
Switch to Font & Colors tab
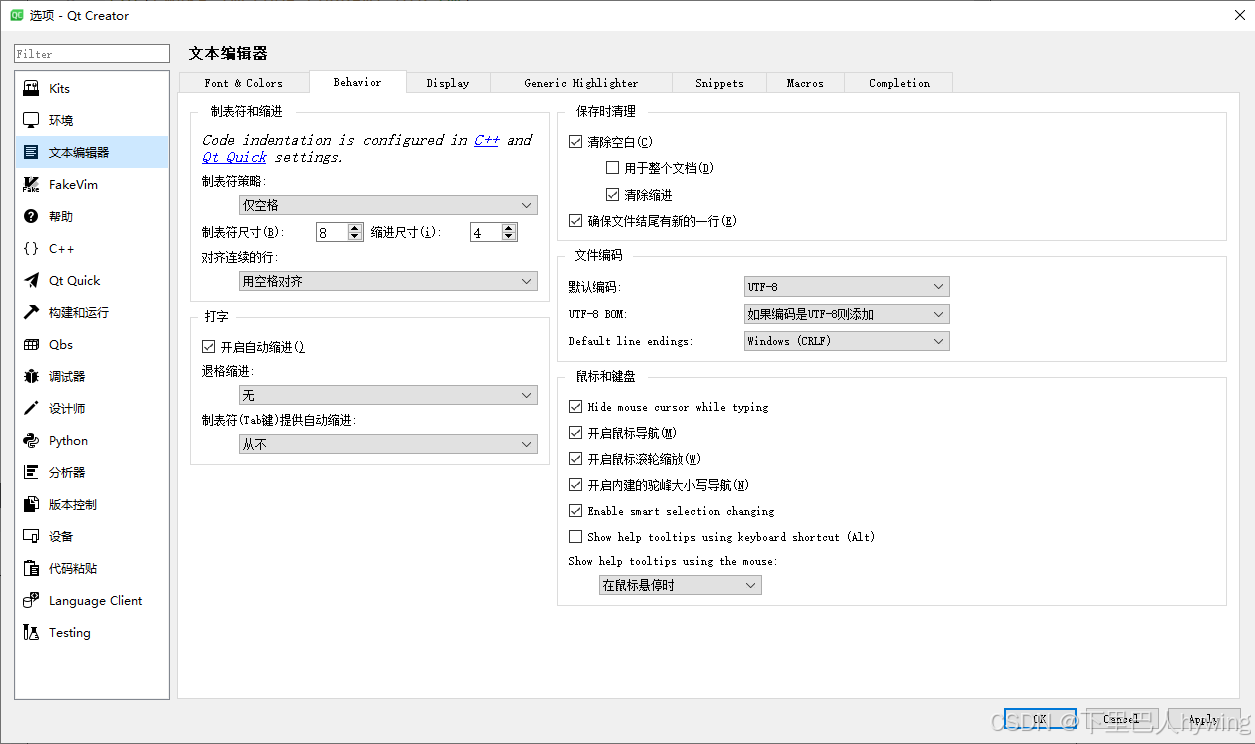243,83
